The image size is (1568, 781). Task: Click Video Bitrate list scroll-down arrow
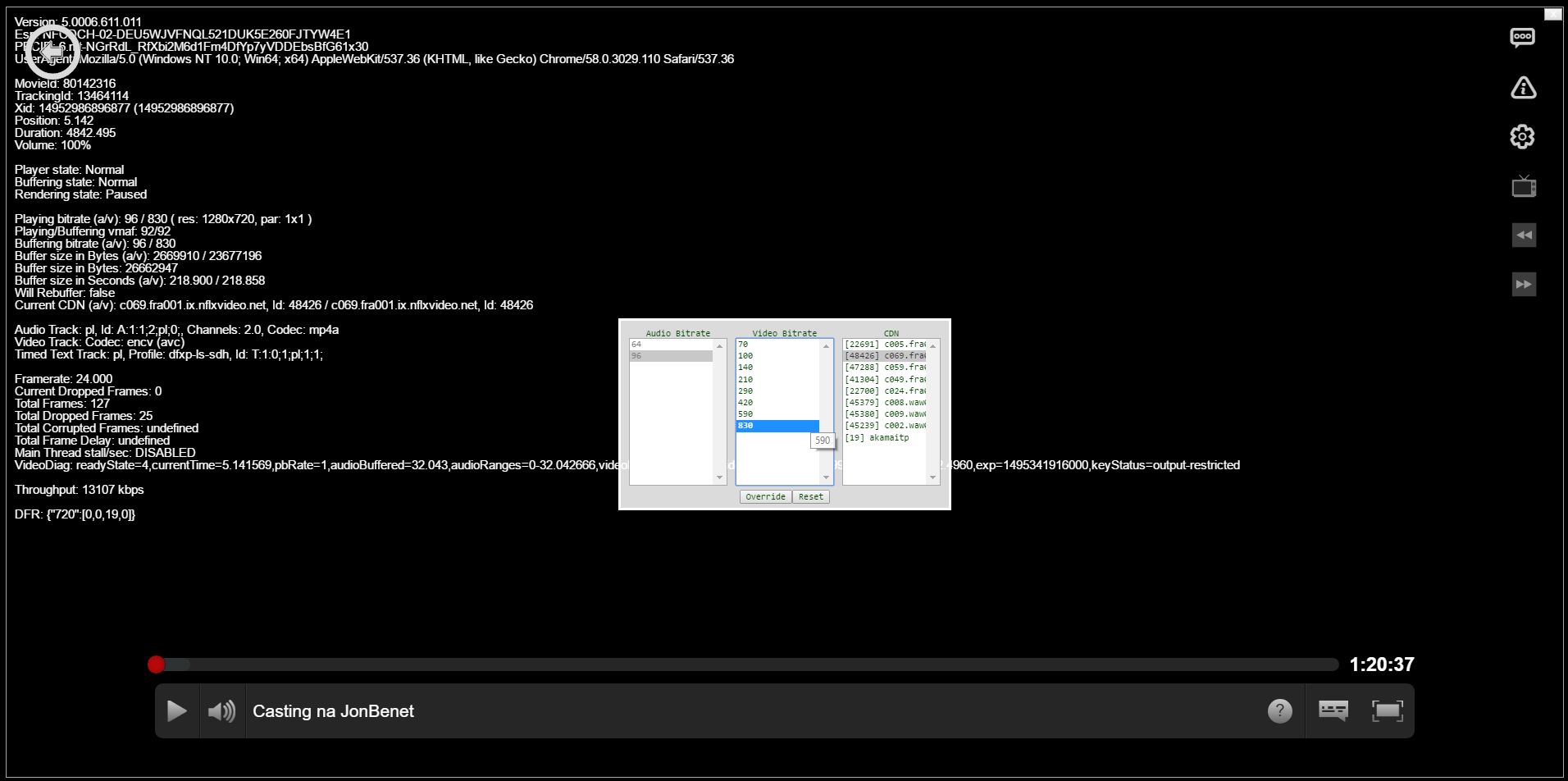[x=826, y=477]
